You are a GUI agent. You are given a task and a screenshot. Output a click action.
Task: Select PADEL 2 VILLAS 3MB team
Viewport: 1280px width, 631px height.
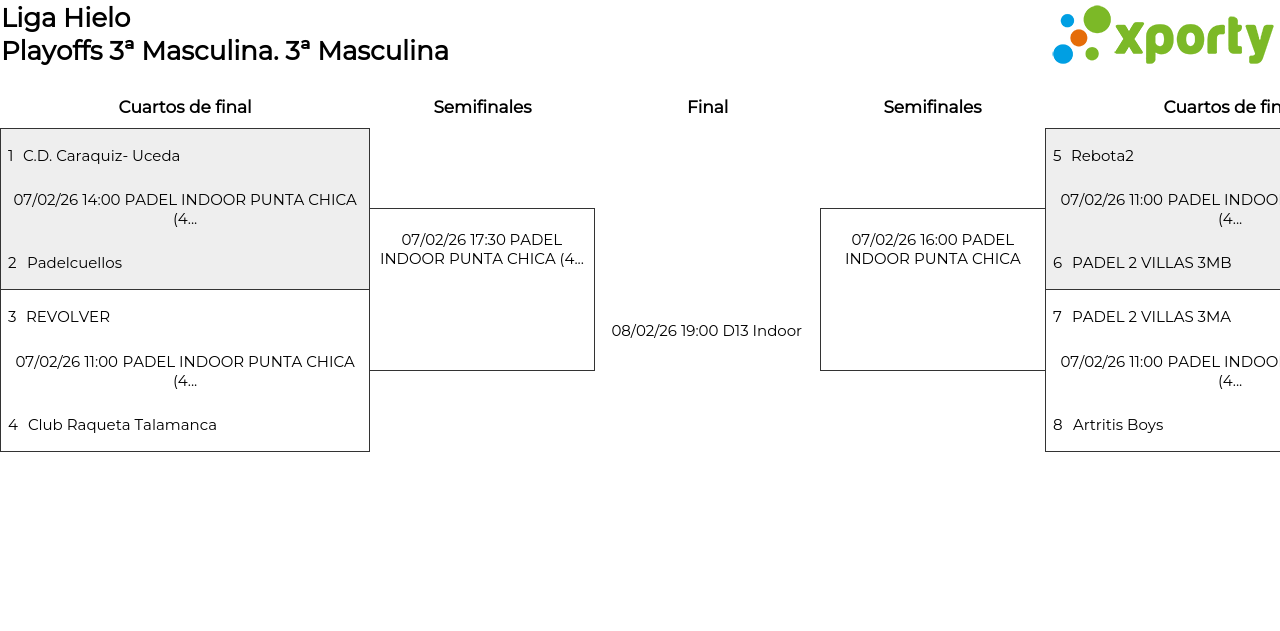pos(1151,263)
